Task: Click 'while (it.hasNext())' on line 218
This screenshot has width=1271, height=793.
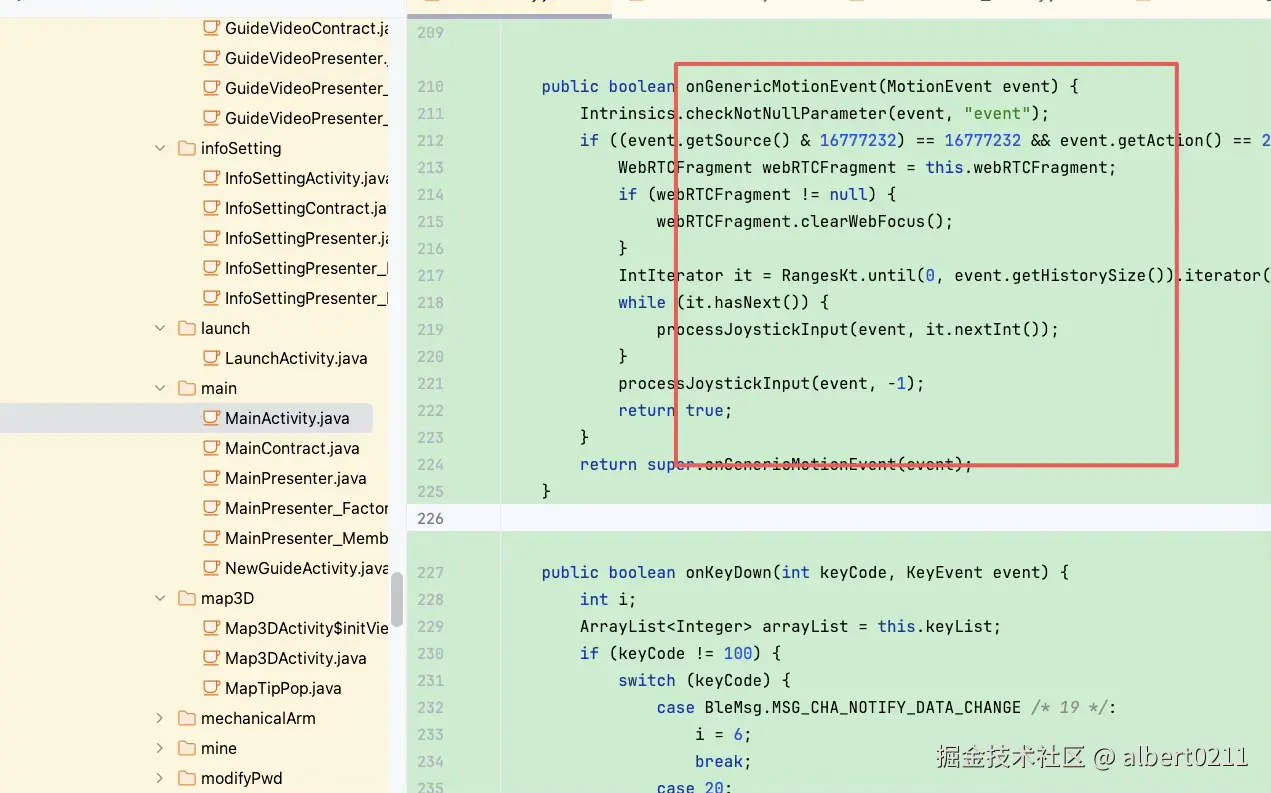Action: point(724,302)
